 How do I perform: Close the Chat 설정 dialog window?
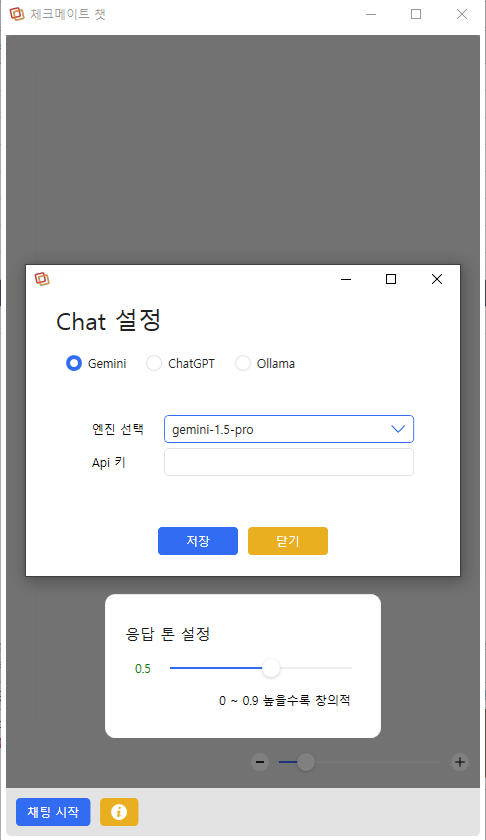point(437,279)
